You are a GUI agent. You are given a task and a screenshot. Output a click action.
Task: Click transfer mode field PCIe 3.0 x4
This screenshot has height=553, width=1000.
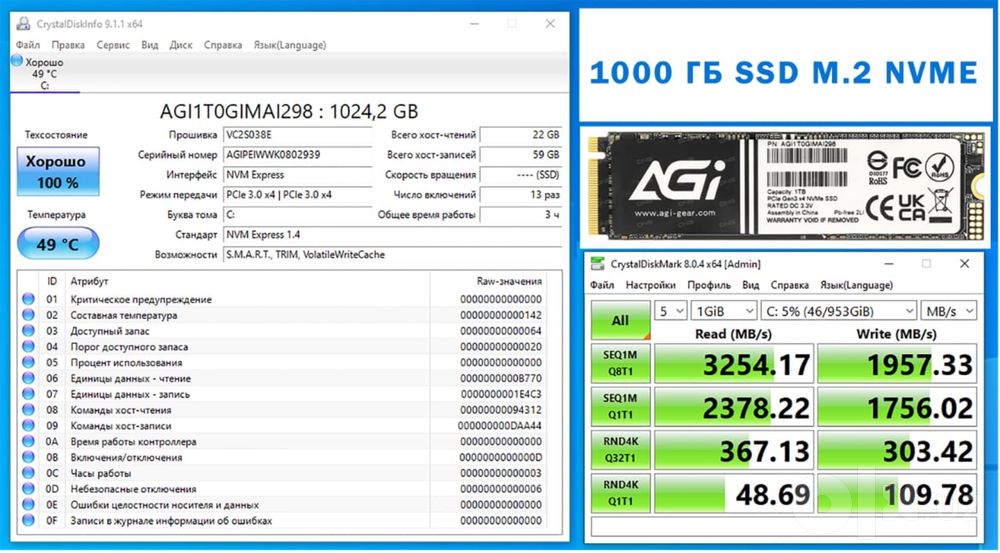(297, 195)
